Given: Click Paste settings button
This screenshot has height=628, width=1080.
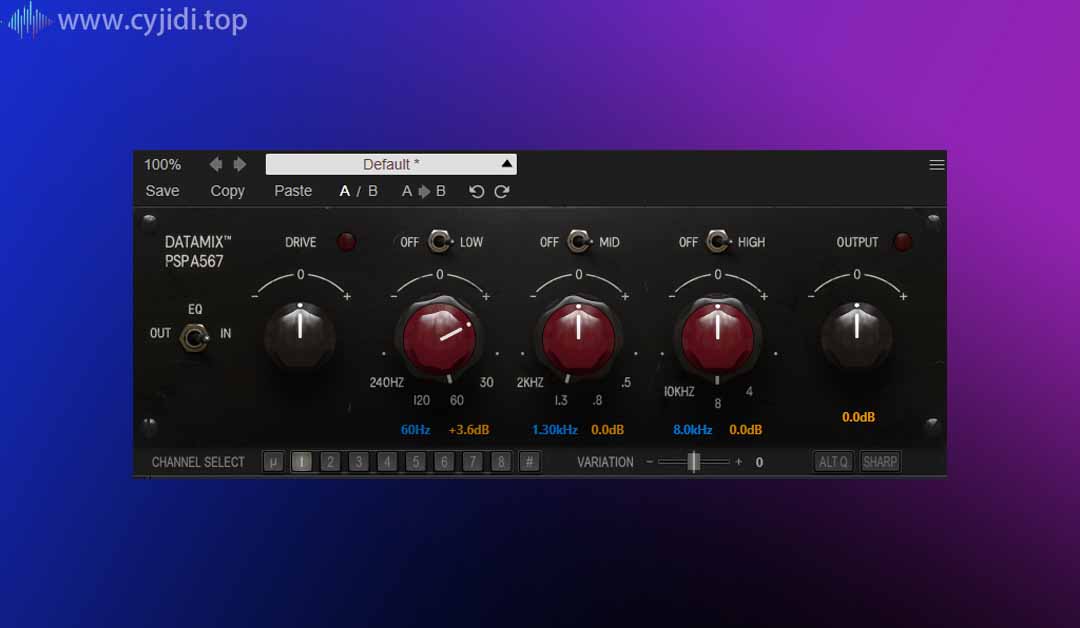Looking at the screenshot, I should pos(293,191).
